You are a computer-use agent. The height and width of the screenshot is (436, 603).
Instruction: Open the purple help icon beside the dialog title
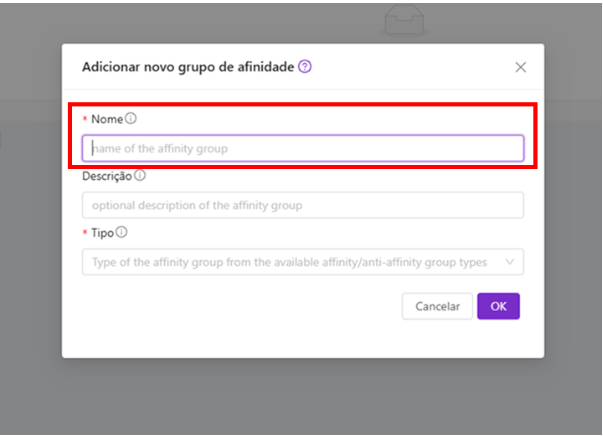tap(305, 67)
